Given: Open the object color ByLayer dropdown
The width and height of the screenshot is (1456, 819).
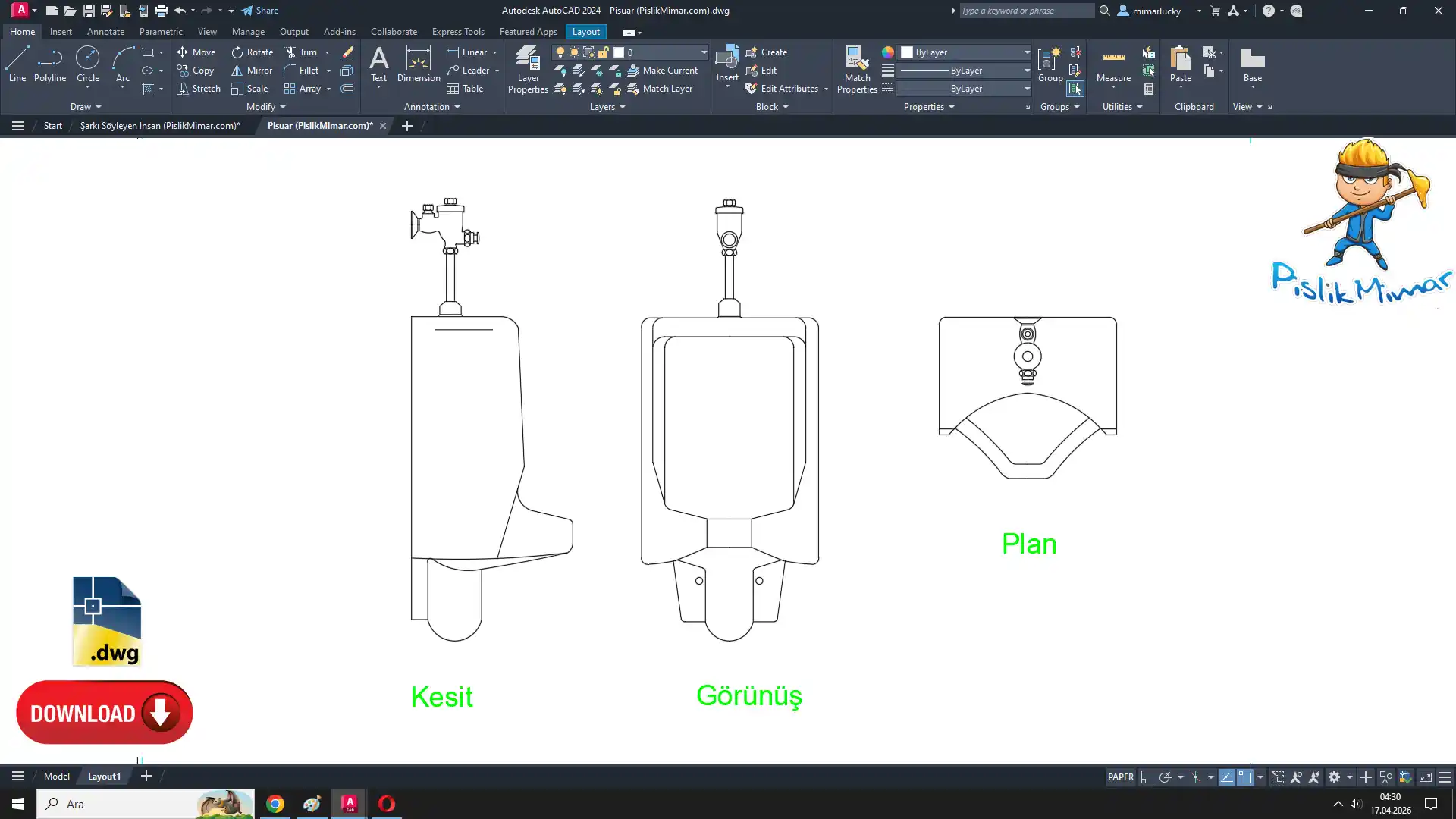Looking at the screenshot, I should tap(1027, 52).
